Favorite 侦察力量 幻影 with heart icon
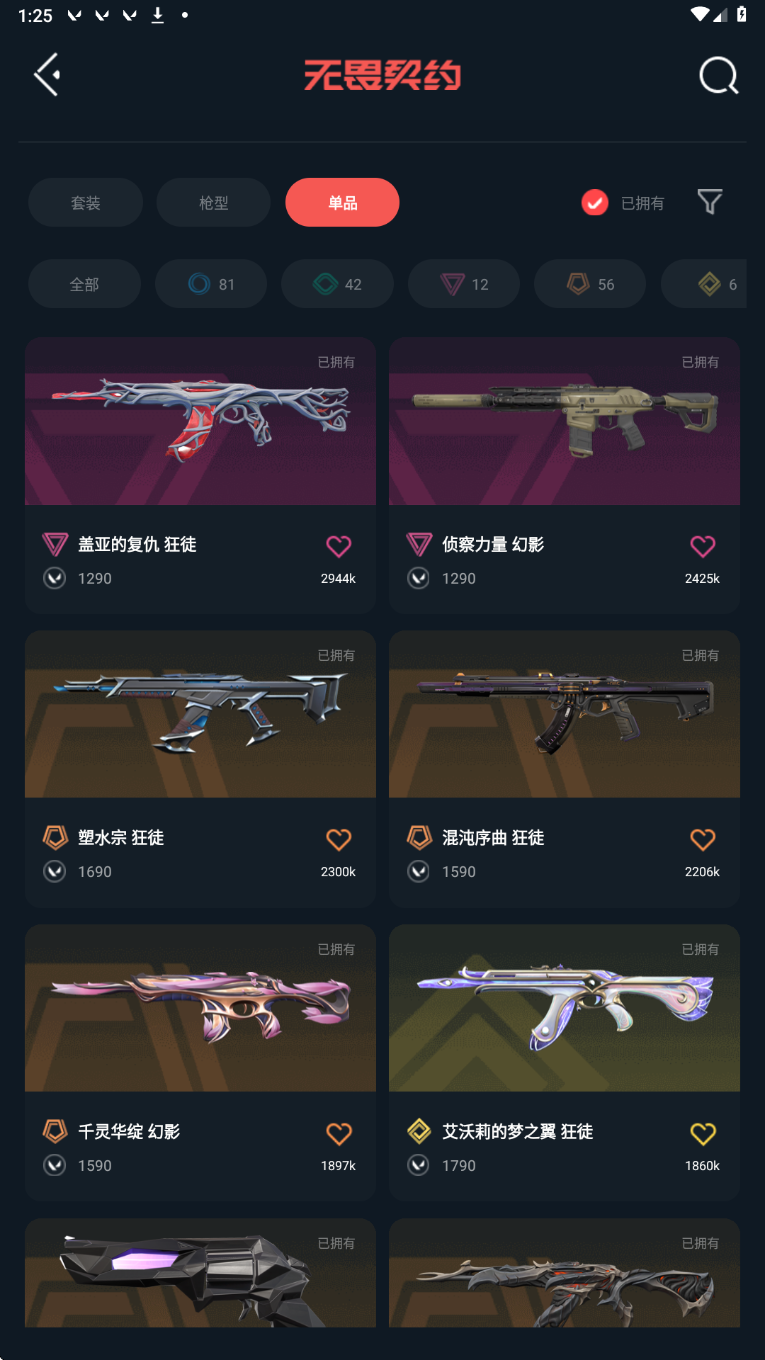 (703, 545)
